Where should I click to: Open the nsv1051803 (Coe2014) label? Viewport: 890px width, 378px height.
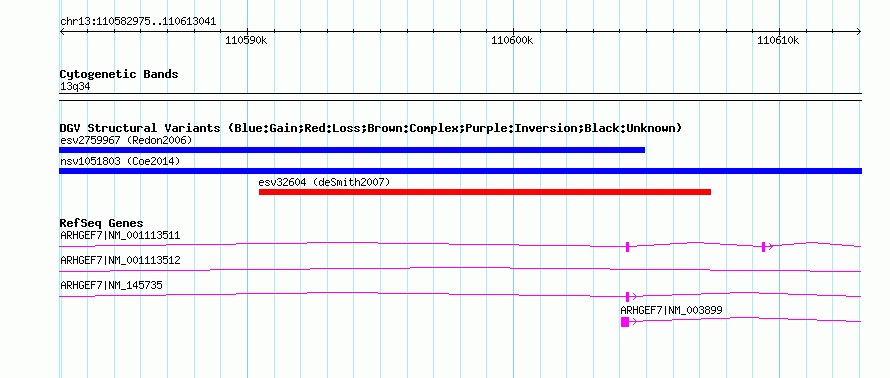[120, 161]
